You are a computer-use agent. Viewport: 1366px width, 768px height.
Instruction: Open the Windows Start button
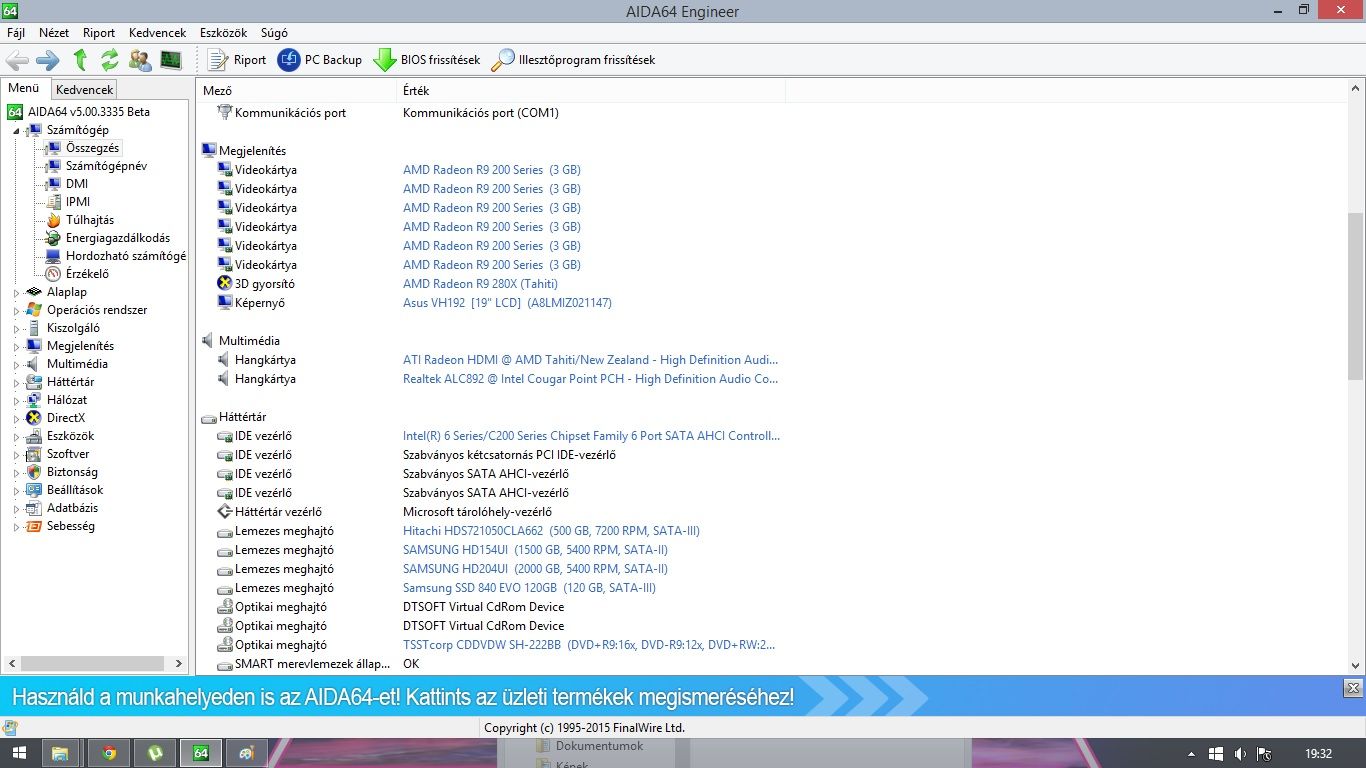tap(19, 753)
